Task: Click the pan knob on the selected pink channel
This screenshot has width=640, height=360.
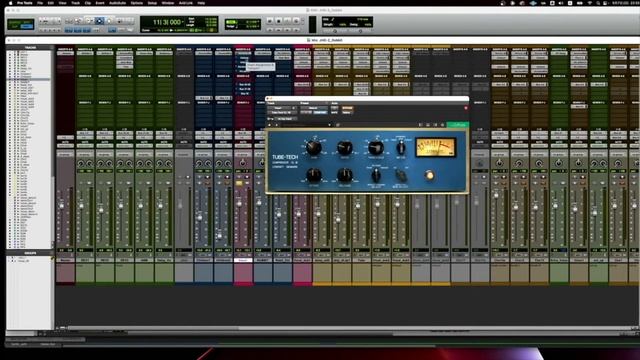Action: click(x=243, y=163)
